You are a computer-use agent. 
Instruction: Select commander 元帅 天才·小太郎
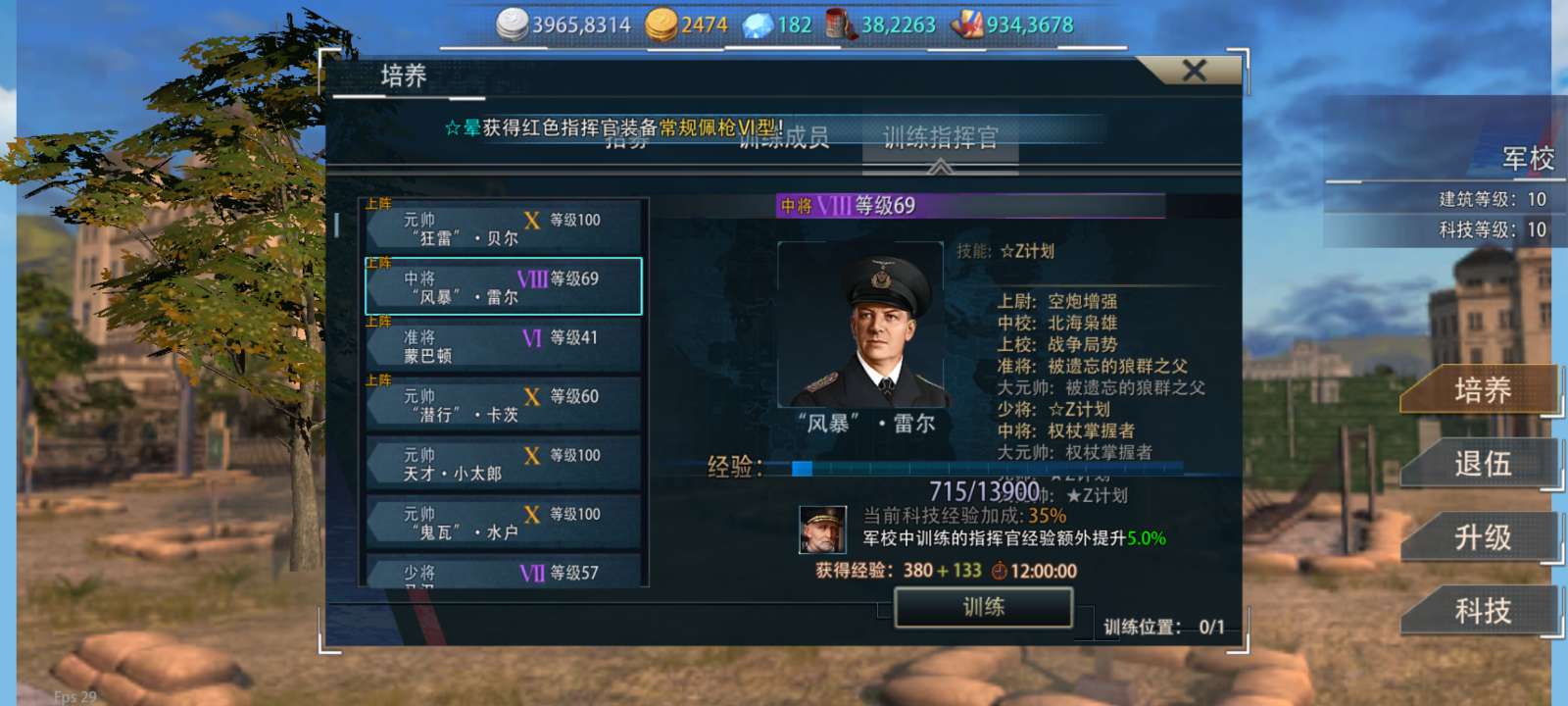[504, 463]
